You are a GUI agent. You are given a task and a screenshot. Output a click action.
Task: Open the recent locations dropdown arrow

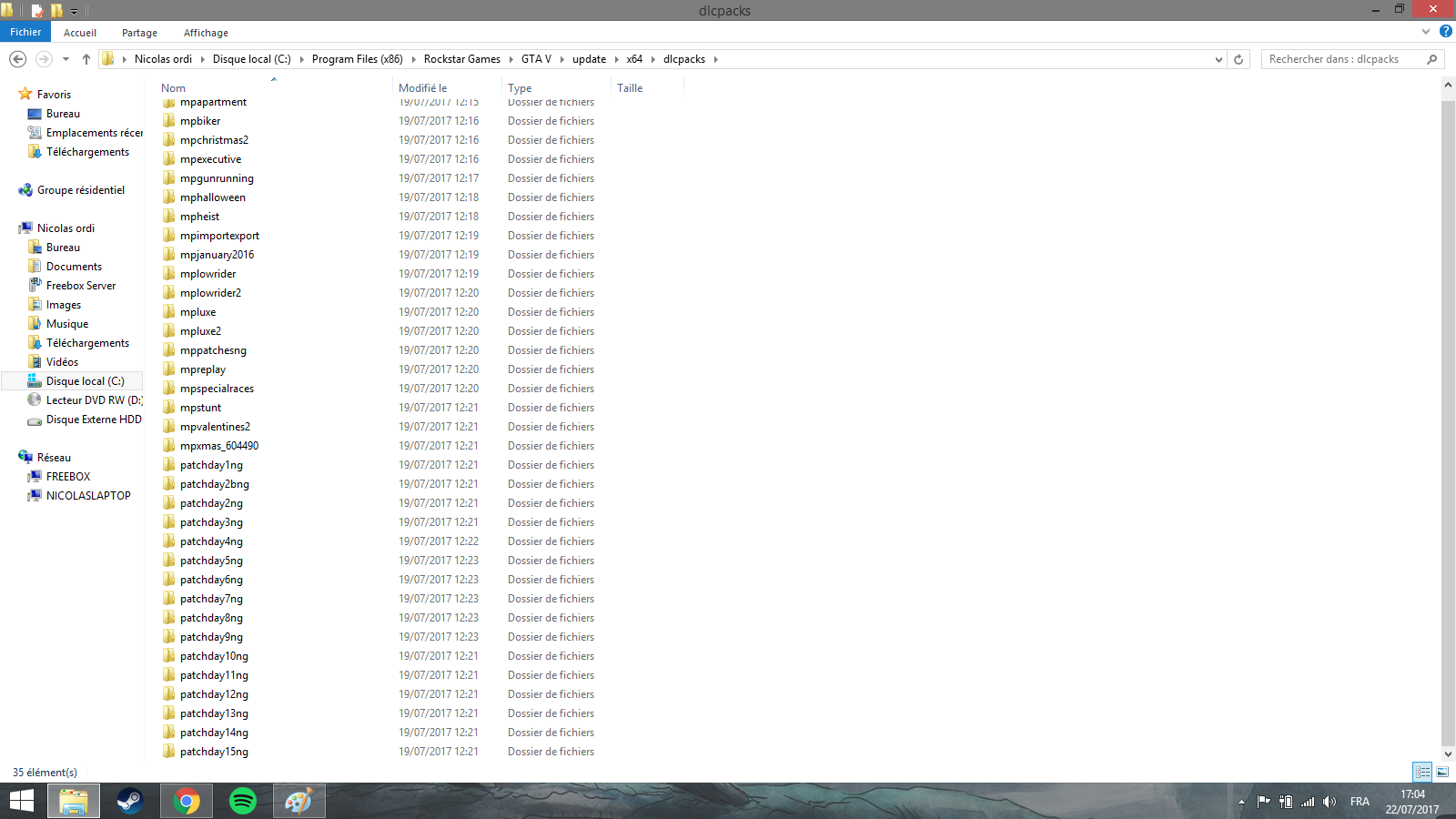tap(66, 59)
